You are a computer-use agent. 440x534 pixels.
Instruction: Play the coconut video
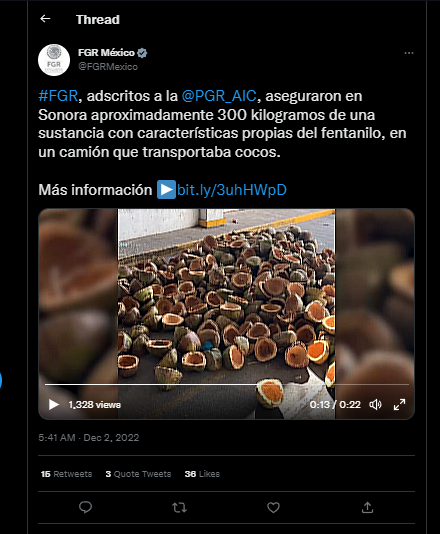[x=53, y=405]
